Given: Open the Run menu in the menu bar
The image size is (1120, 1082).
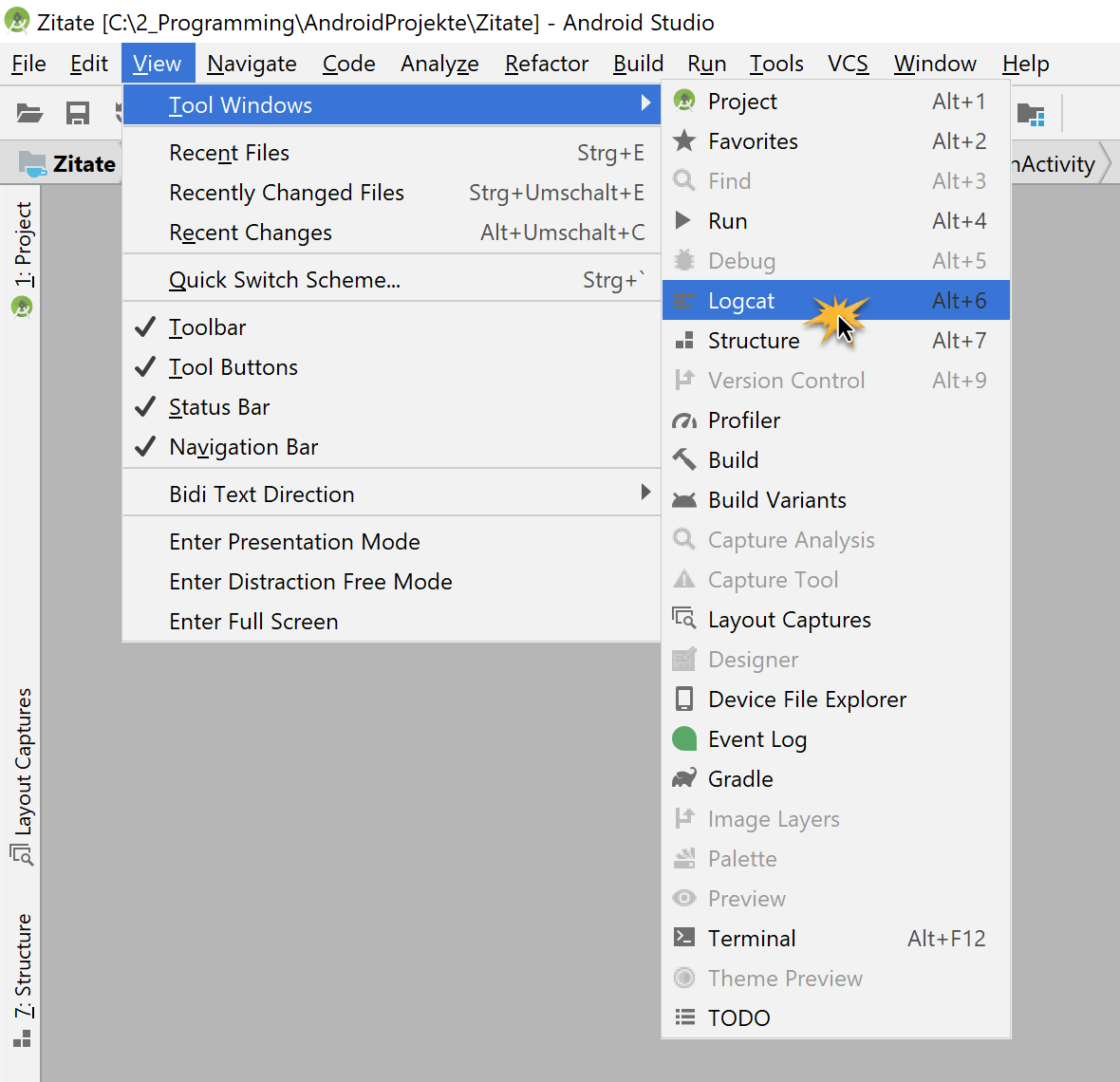Looking at the screenshot, I should click(706, 64).
